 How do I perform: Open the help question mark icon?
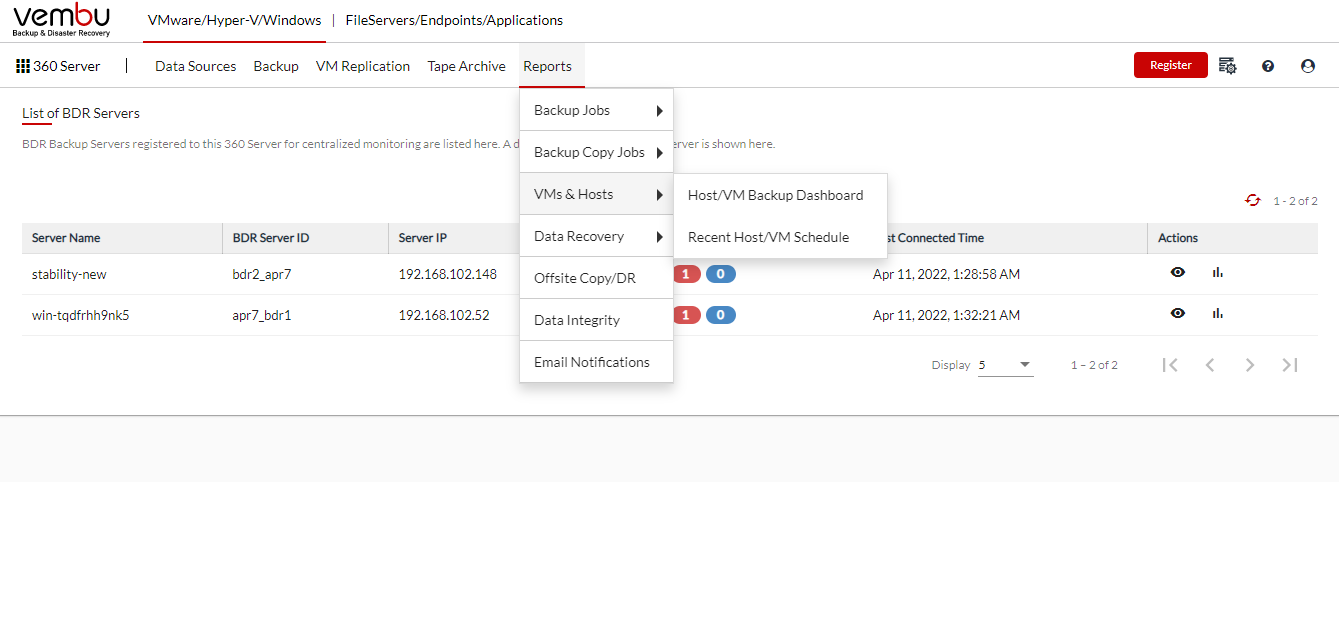click(1268, 66)
